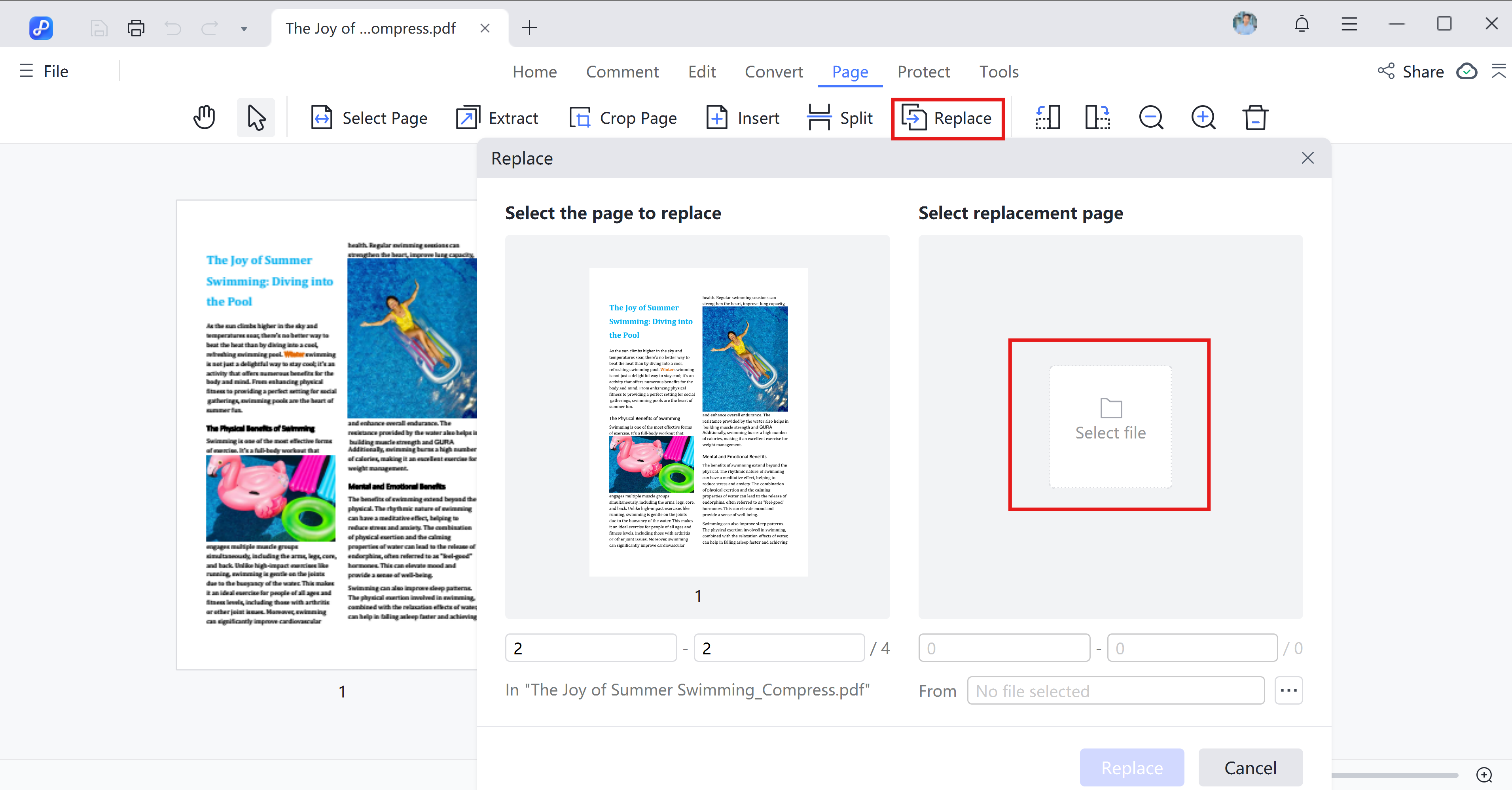
Task: Switch to the Protect tab
Action: tap(923, 72)
